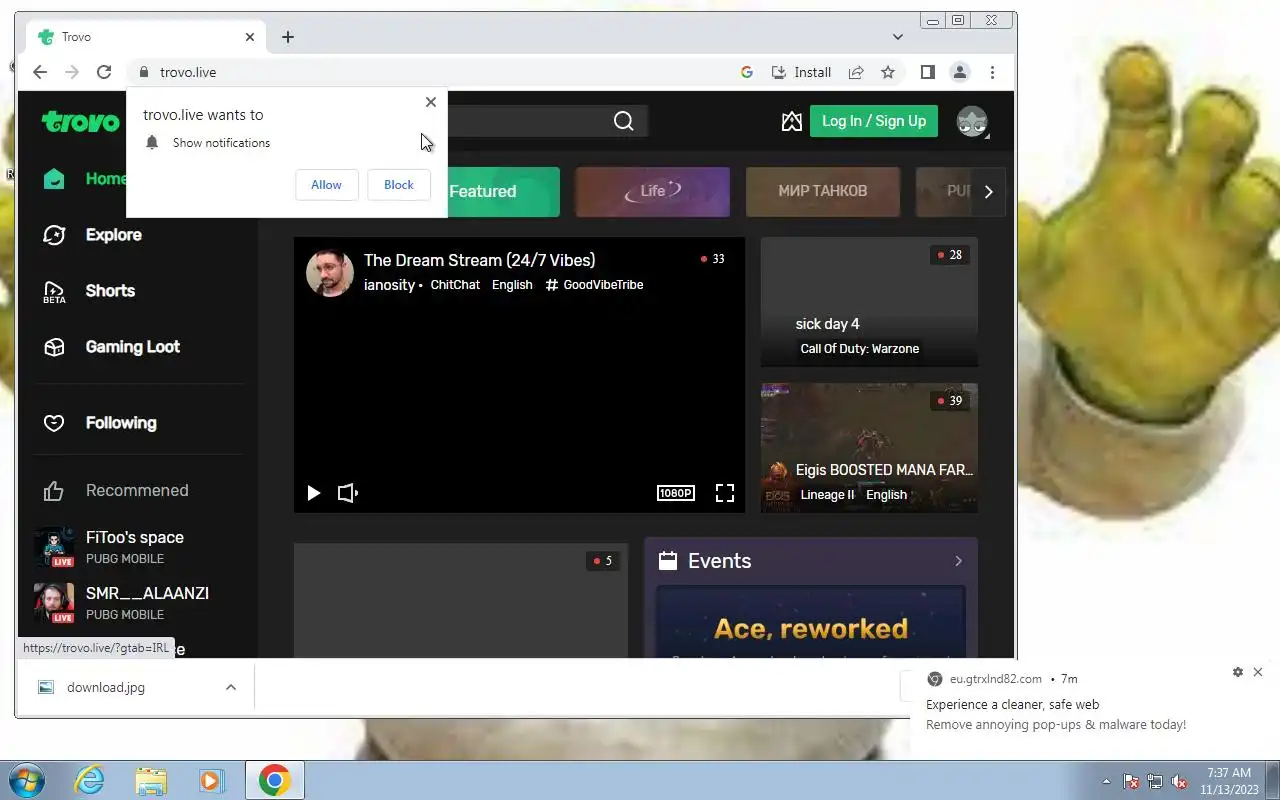The width and height of the screenshot is (1280, 800).
Task: Change the 1080P quality setting
Action: click(x=675, y=493)
